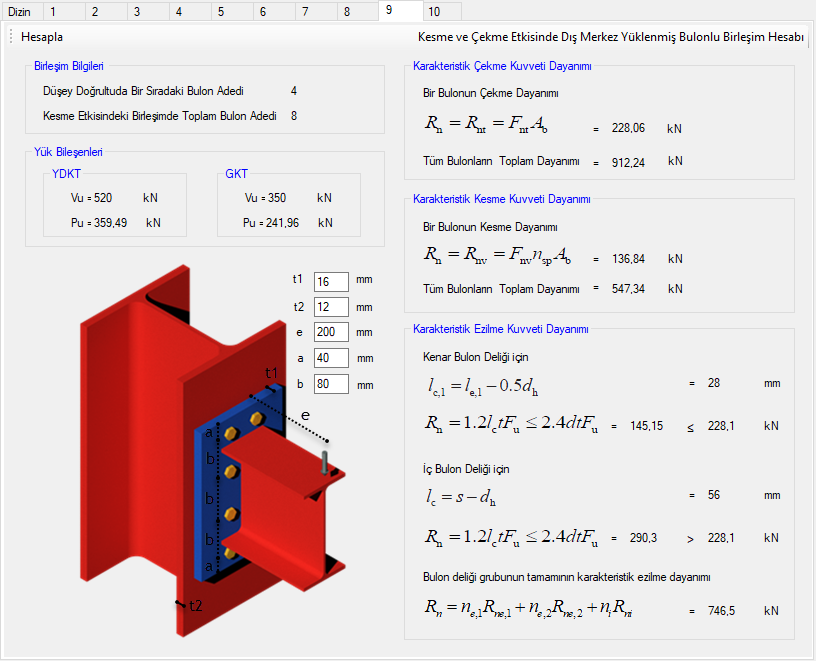Switch to tab 2
The height and width of the screenshot is (661, 816).
[x=106, y=12]
